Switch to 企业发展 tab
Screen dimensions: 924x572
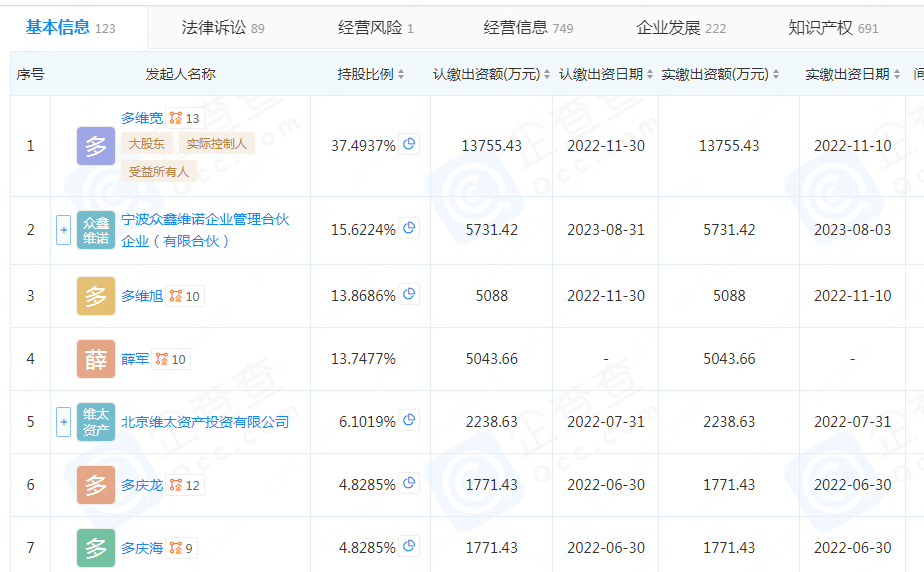coord(681,28)
